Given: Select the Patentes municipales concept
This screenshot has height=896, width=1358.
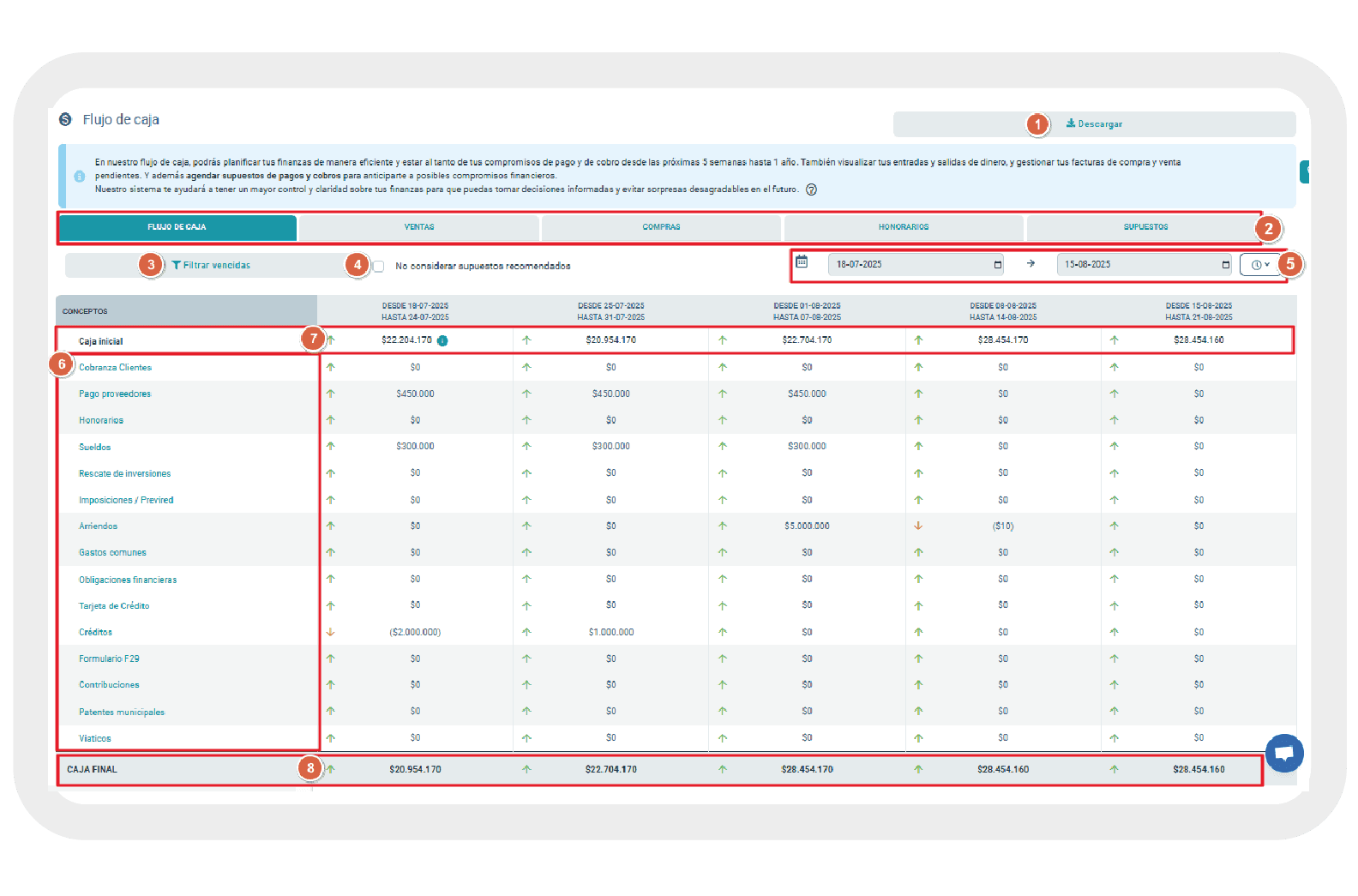Looking at the screenshot, I should (x=122, y=712).
